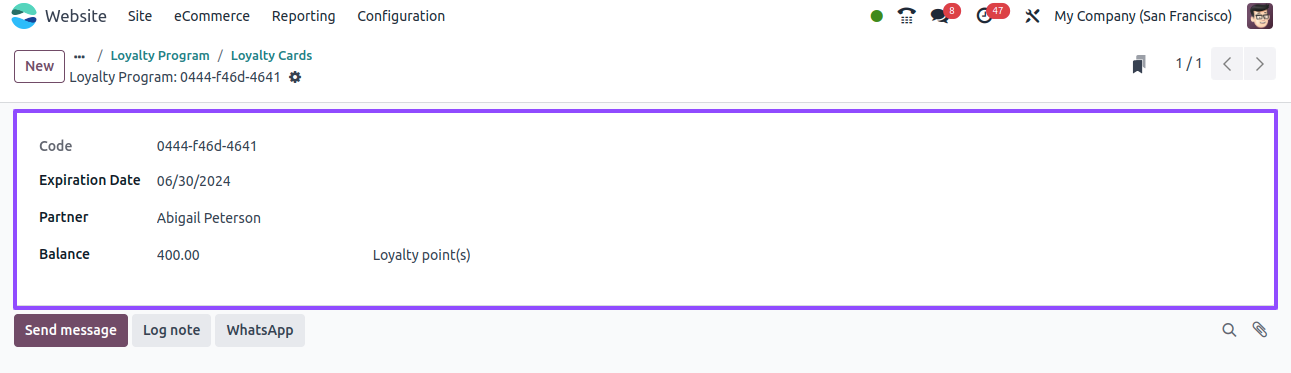Click the Send message button

coord(71,330)
